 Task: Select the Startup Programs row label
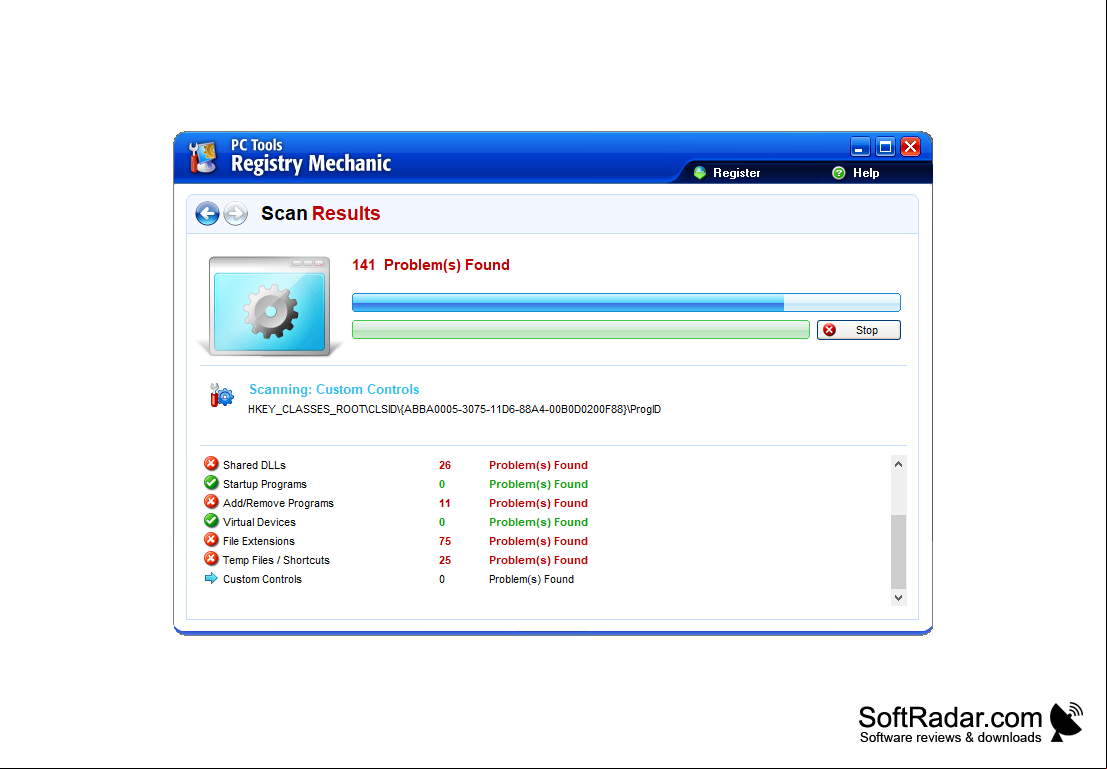pyautogui.click(x=265, y=484)
